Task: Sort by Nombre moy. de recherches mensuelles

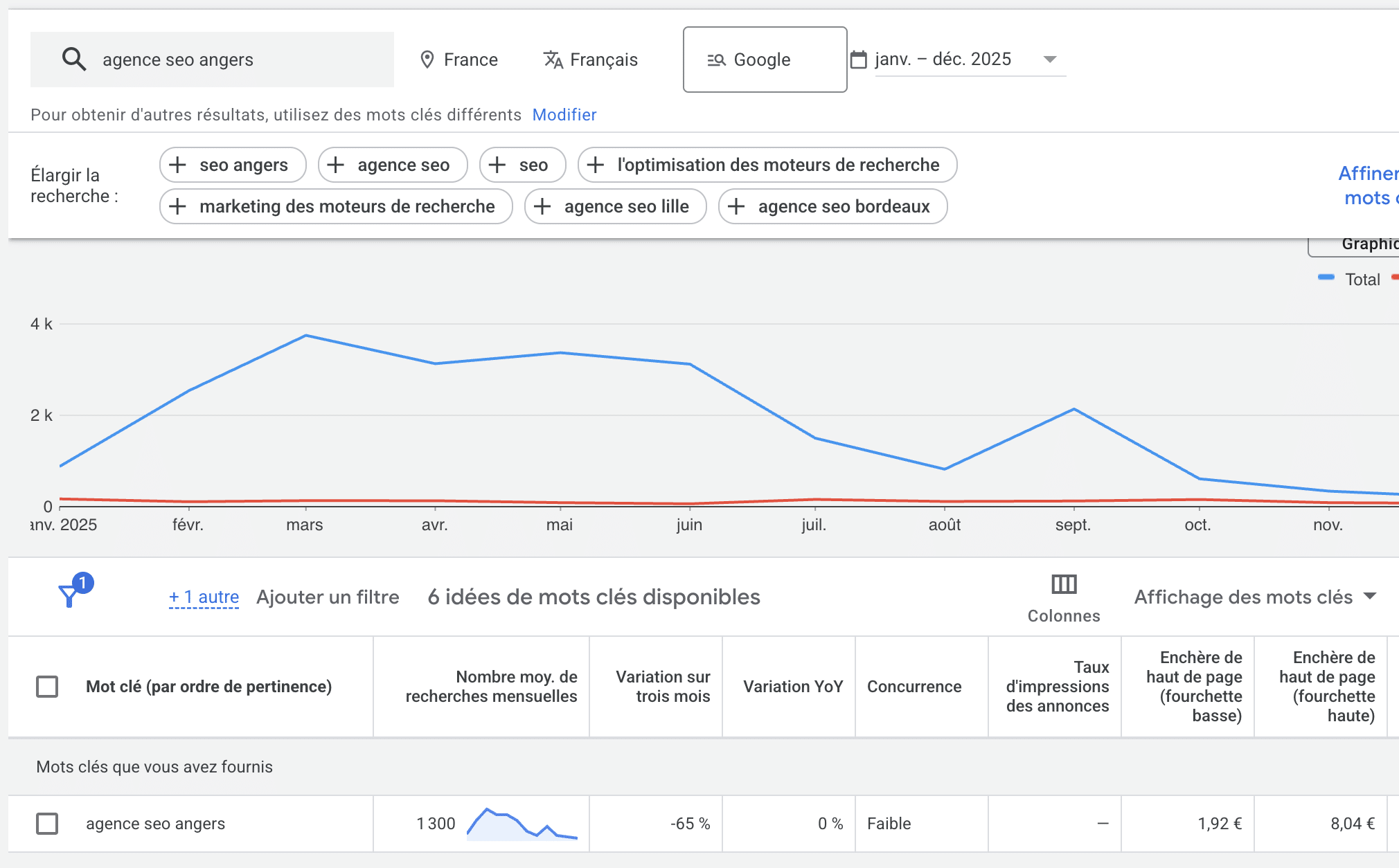Action: pos(491,687)
